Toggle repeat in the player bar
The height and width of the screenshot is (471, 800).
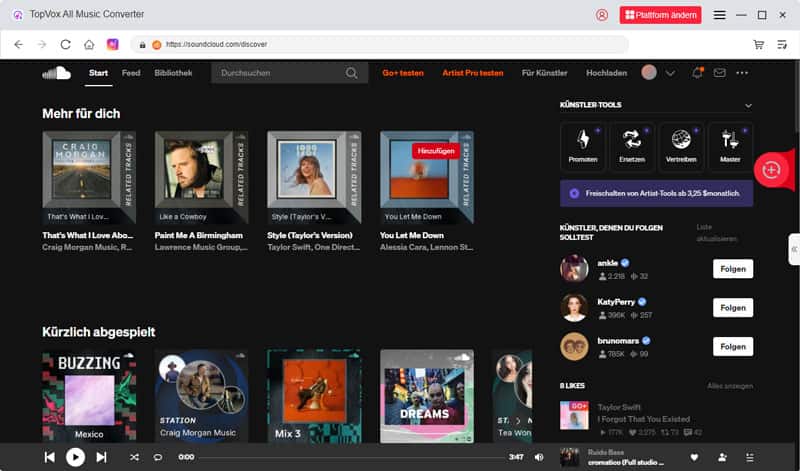pyautogui.click(x=158, y=457)
